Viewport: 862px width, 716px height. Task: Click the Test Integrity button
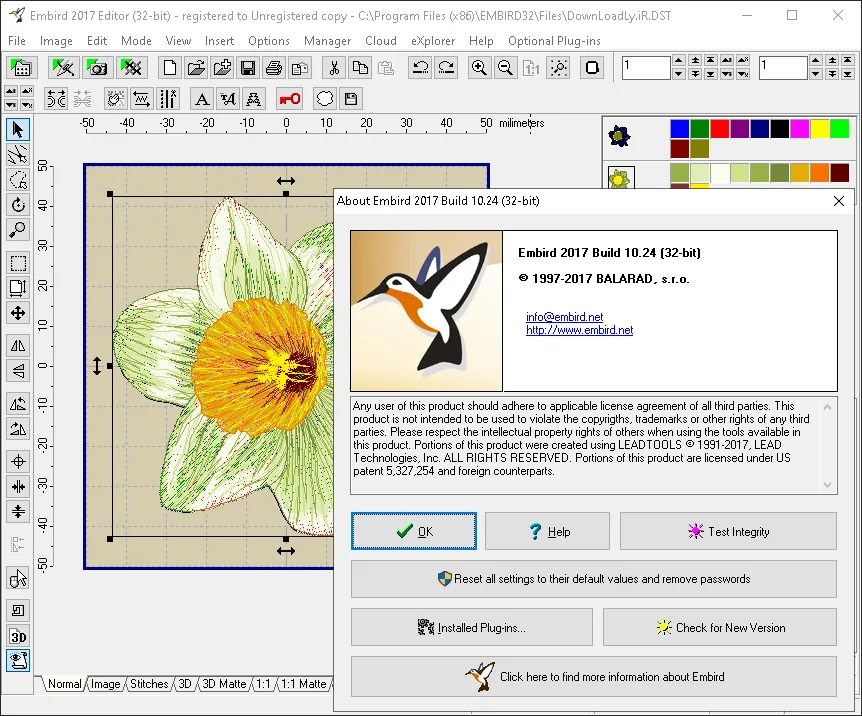pyautogui.click(x=728, y=531)
